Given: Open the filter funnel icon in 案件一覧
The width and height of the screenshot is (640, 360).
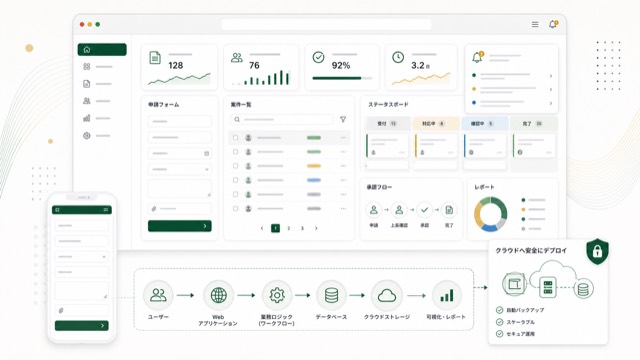Looking at the screenshot, I should tap(343, 119).
